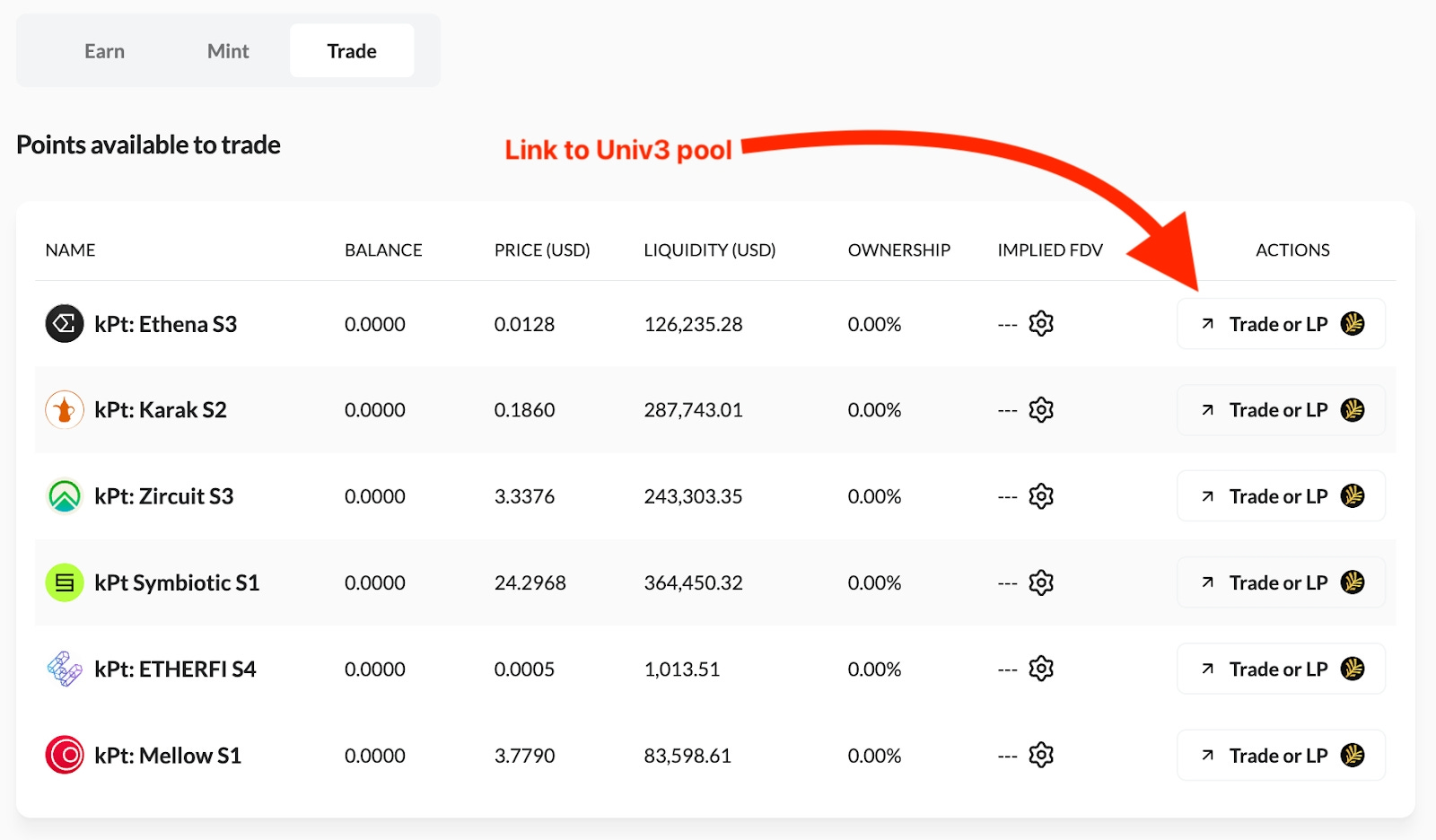Click the Ethena S3 token logo
Screen dimensions: 1436x840
[x=65, y=324]
